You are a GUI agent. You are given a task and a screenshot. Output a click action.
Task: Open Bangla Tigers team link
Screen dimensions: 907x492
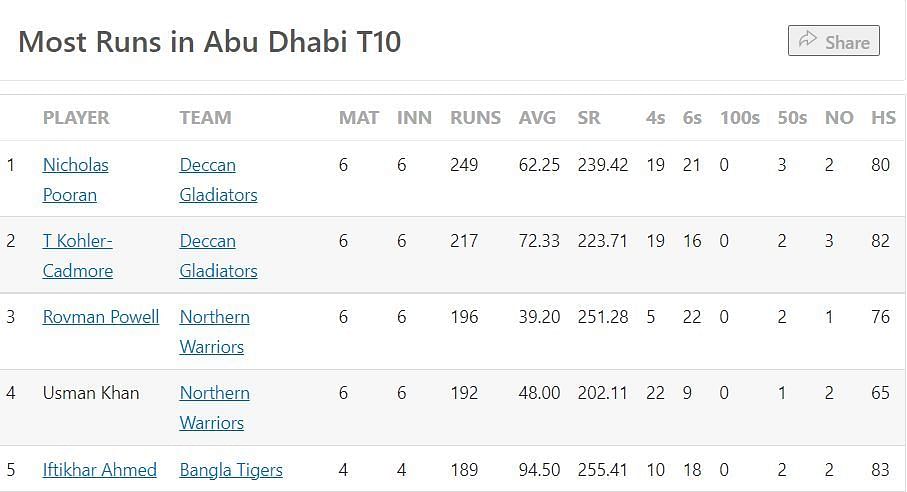click(231, 470)
